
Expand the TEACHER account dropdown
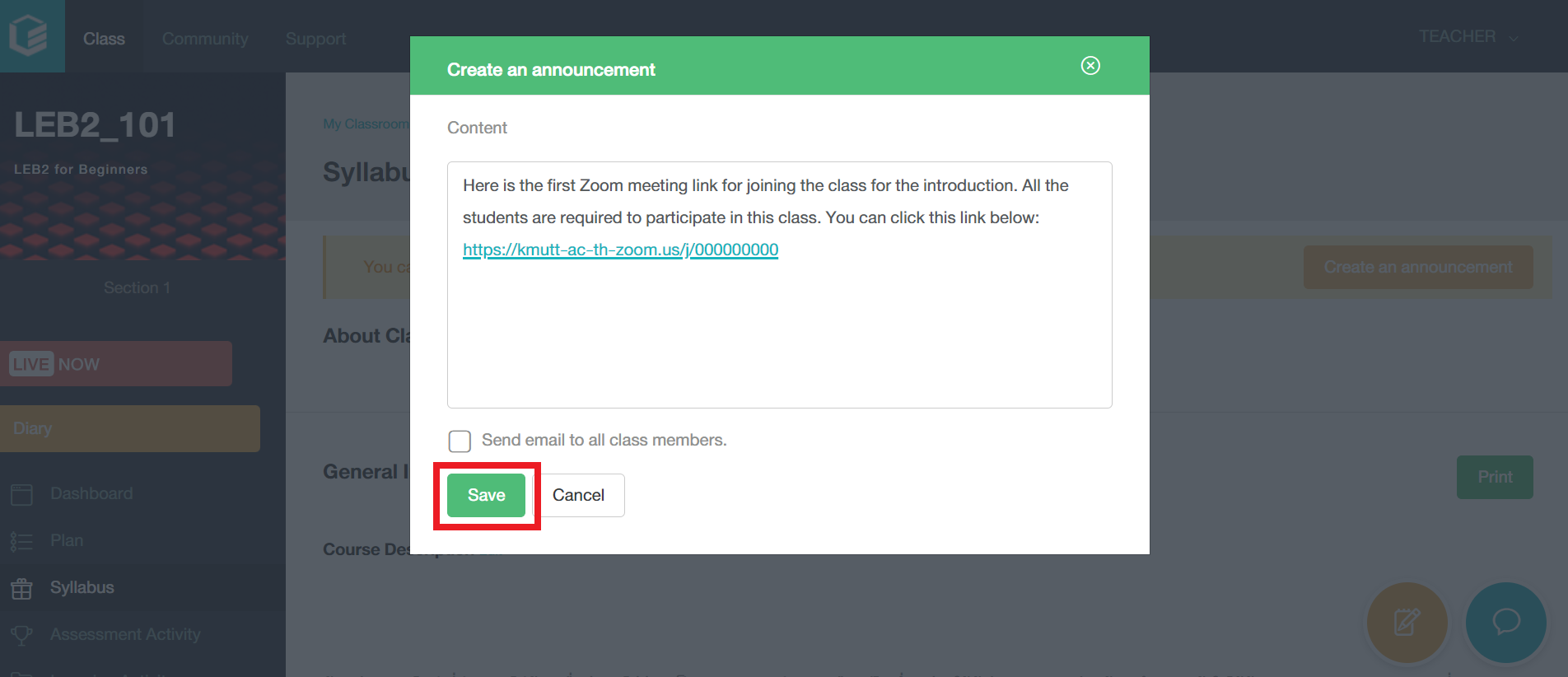point(1468,37)
